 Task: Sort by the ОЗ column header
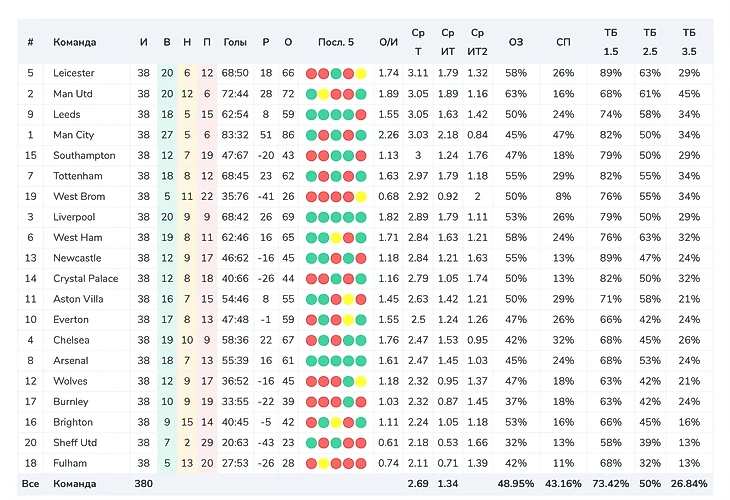pos(516,42)
